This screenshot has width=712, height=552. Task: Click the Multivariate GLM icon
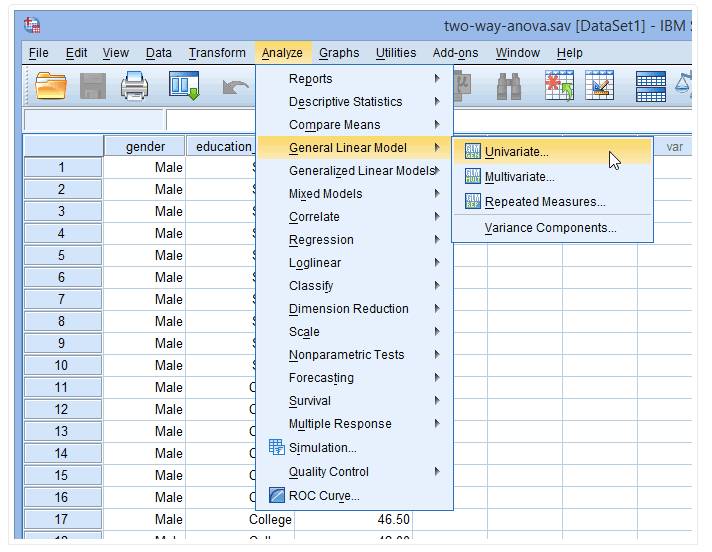(472, 176)
